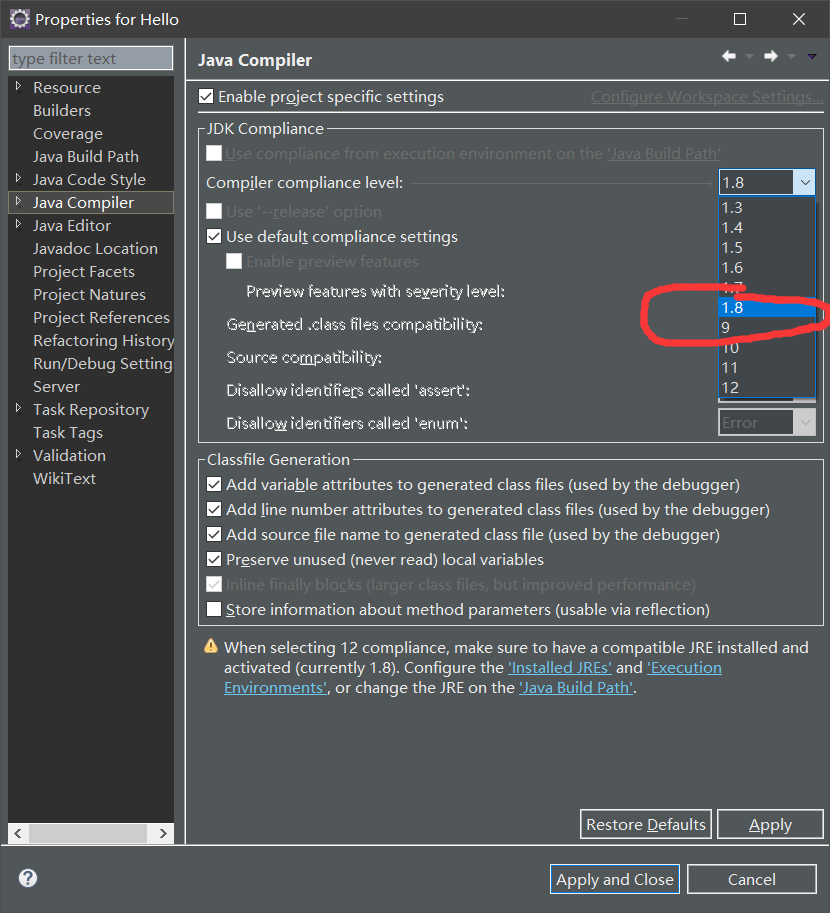Click the Eclipse icon in title bar
Image resolution: width=830 pixels, height=913 pixels.
coord(19,19)
